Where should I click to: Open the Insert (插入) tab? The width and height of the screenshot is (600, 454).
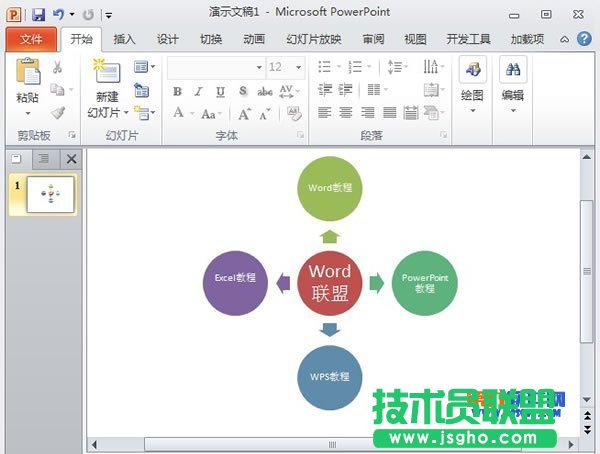tap(124, 39)
